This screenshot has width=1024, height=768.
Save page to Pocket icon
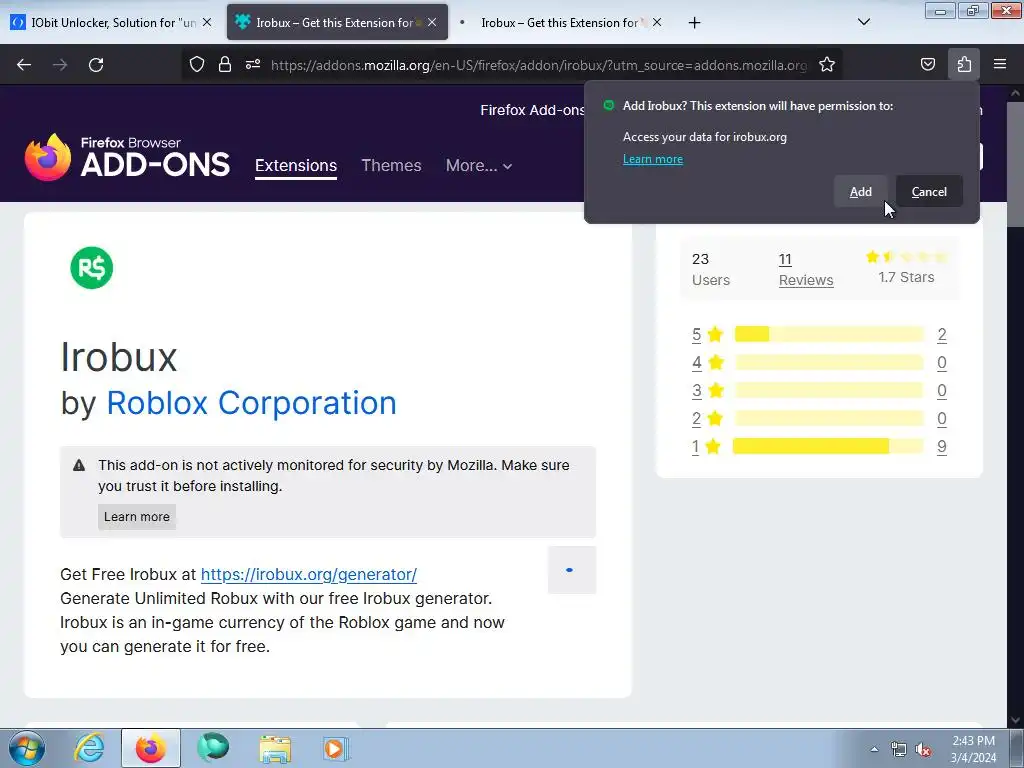[x=927, y=64]
